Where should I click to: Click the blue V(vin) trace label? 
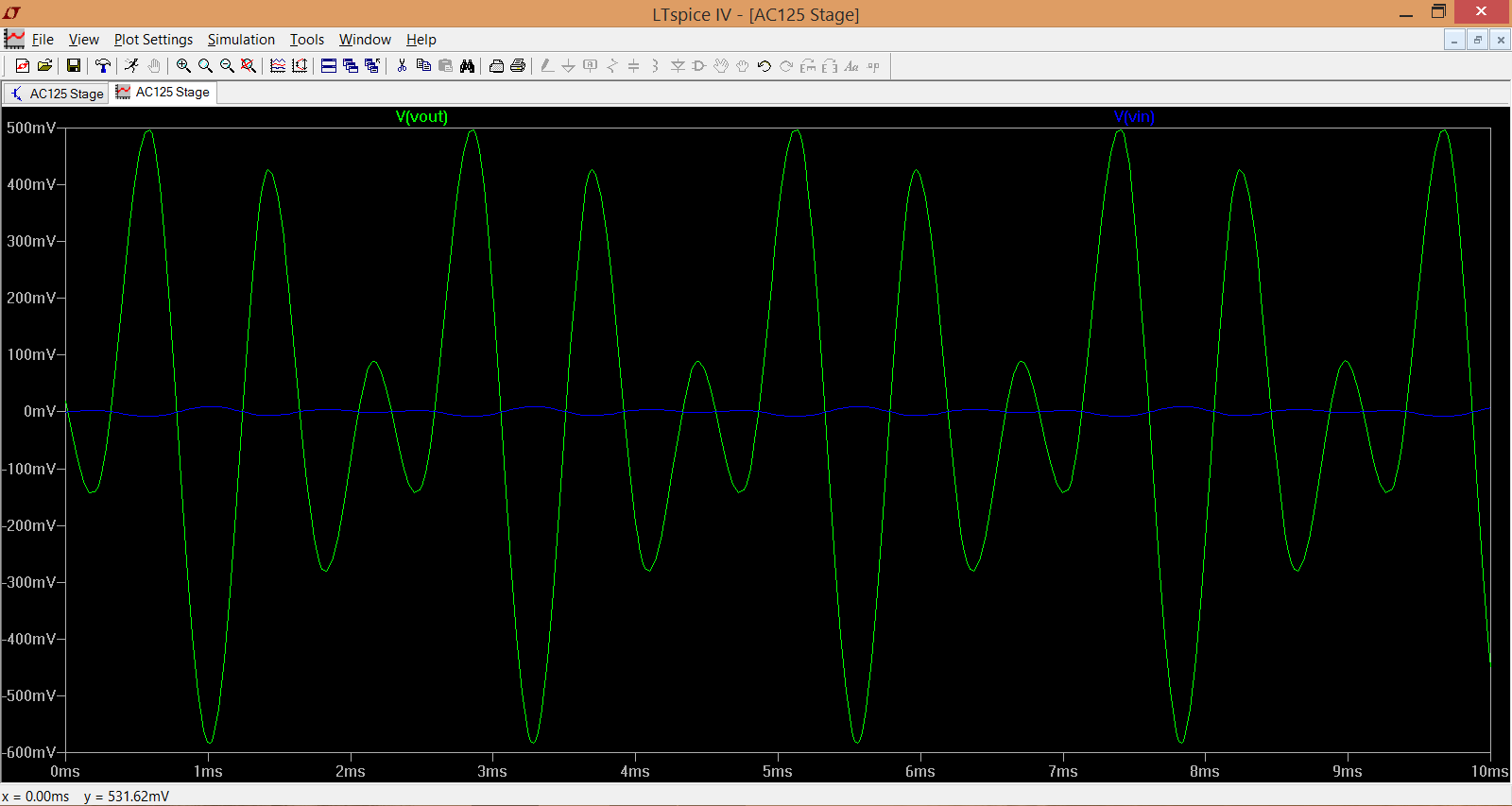[1134, 116]
